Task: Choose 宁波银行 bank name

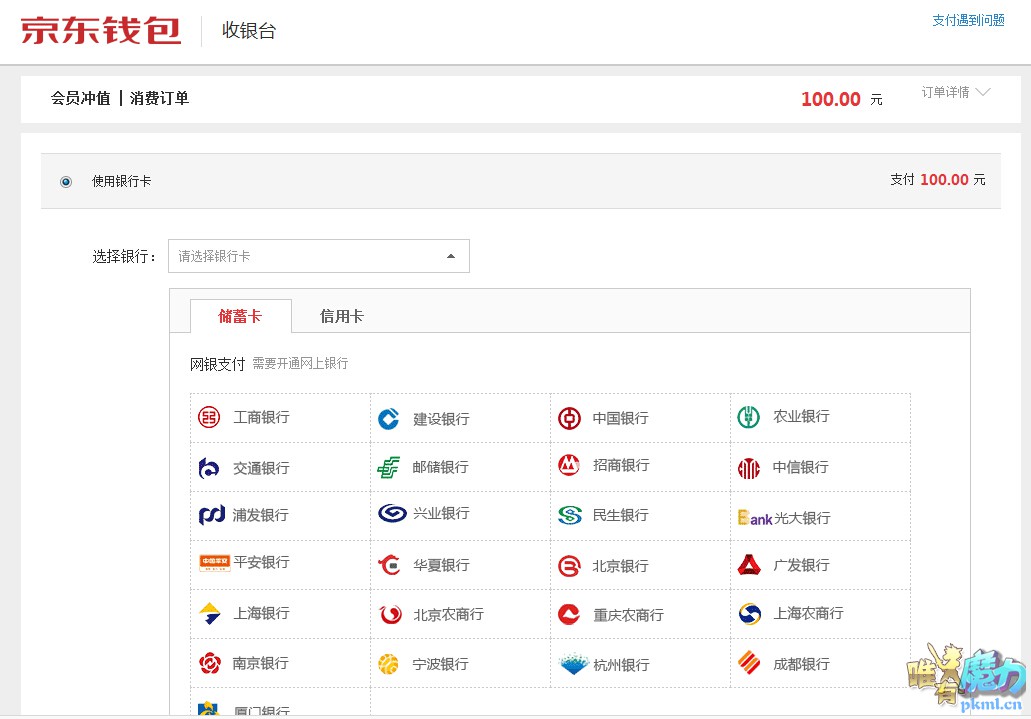Action: (x=441, y=664)
